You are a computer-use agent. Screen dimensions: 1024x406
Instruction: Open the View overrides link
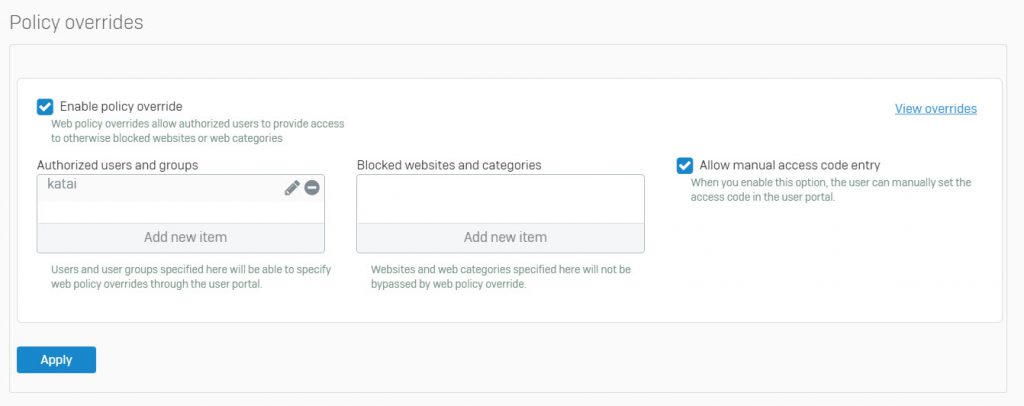(x=935, y=109)
